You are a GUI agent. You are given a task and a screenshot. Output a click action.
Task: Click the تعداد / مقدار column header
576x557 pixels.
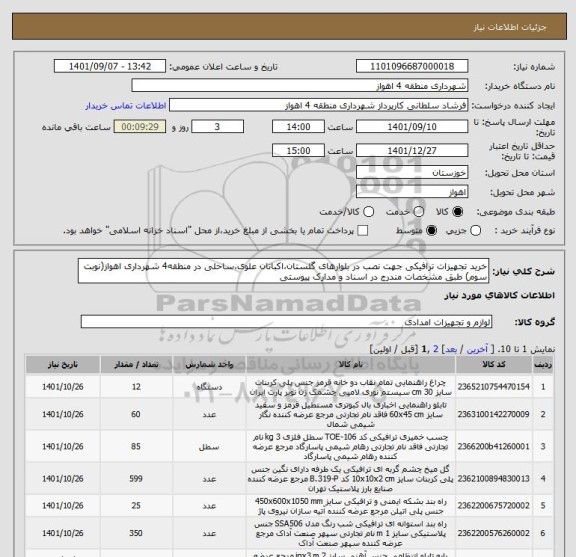click(x=136, y=364)
